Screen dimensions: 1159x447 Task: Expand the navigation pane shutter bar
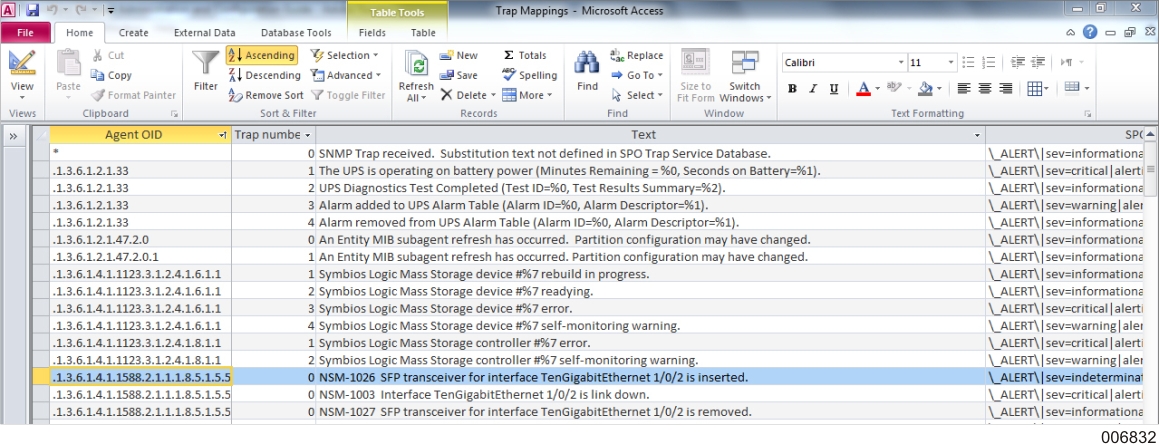click(x=13, y=135)
